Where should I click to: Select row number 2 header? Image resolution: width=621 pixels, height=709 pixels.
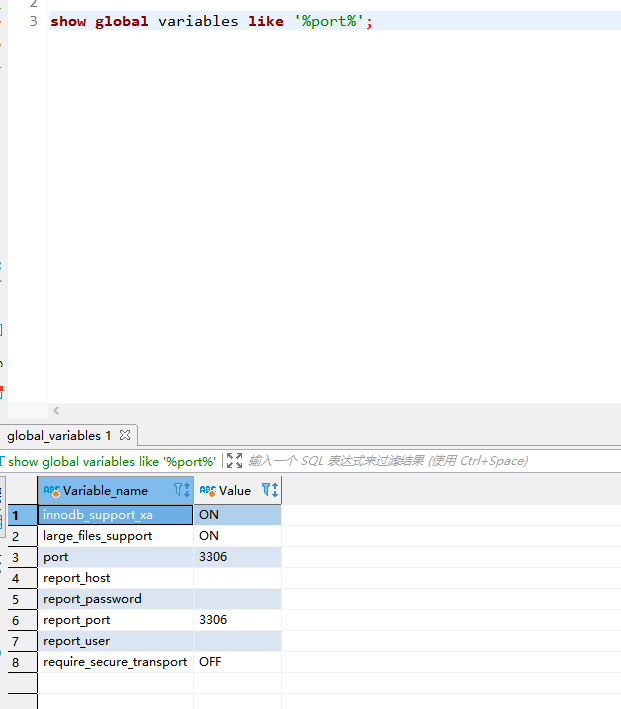23,536
